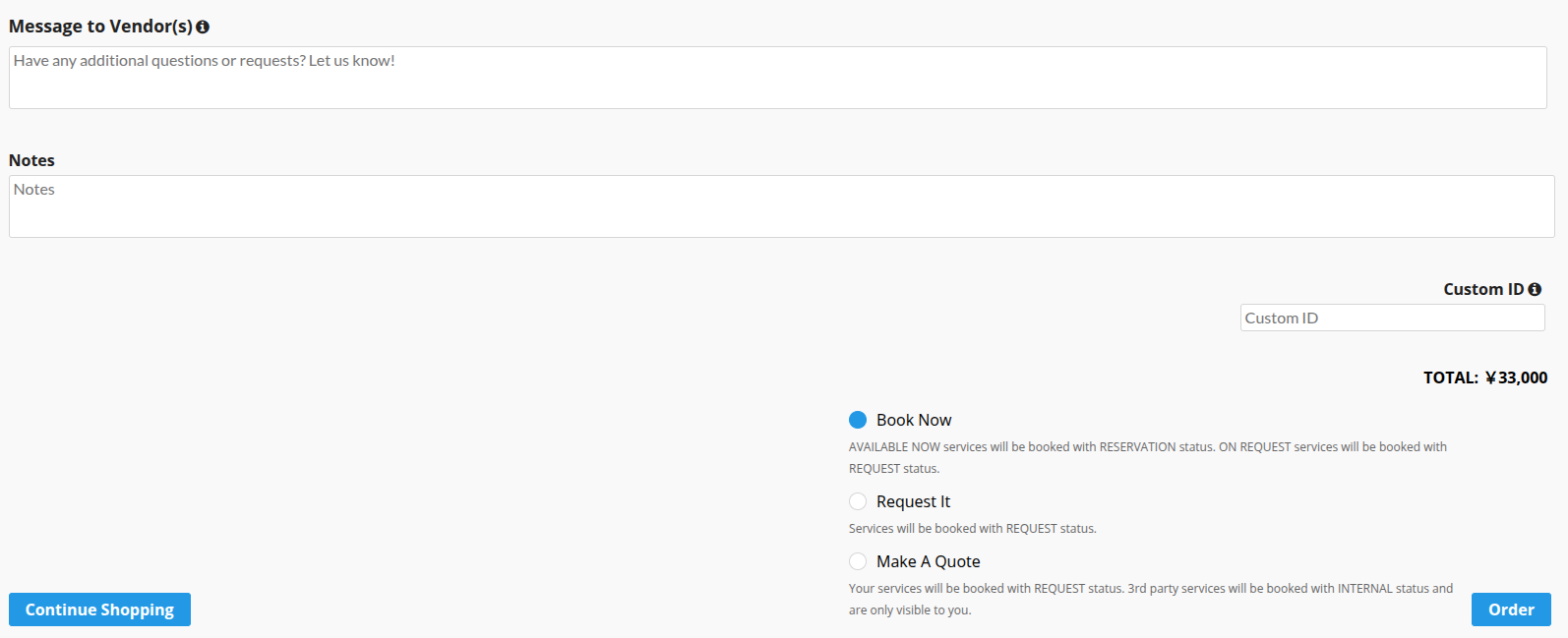Focus the Message to Vendor(s) text area

[x=777, y=78]
